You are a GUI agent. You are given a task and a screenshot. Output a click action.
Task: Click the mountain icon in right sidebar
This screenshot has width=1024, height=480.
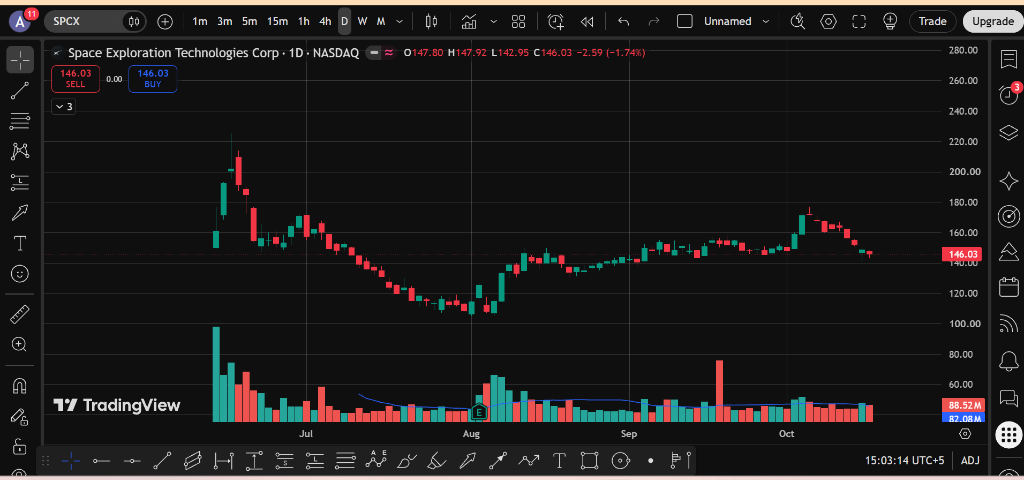click(x=1009, y=251)
